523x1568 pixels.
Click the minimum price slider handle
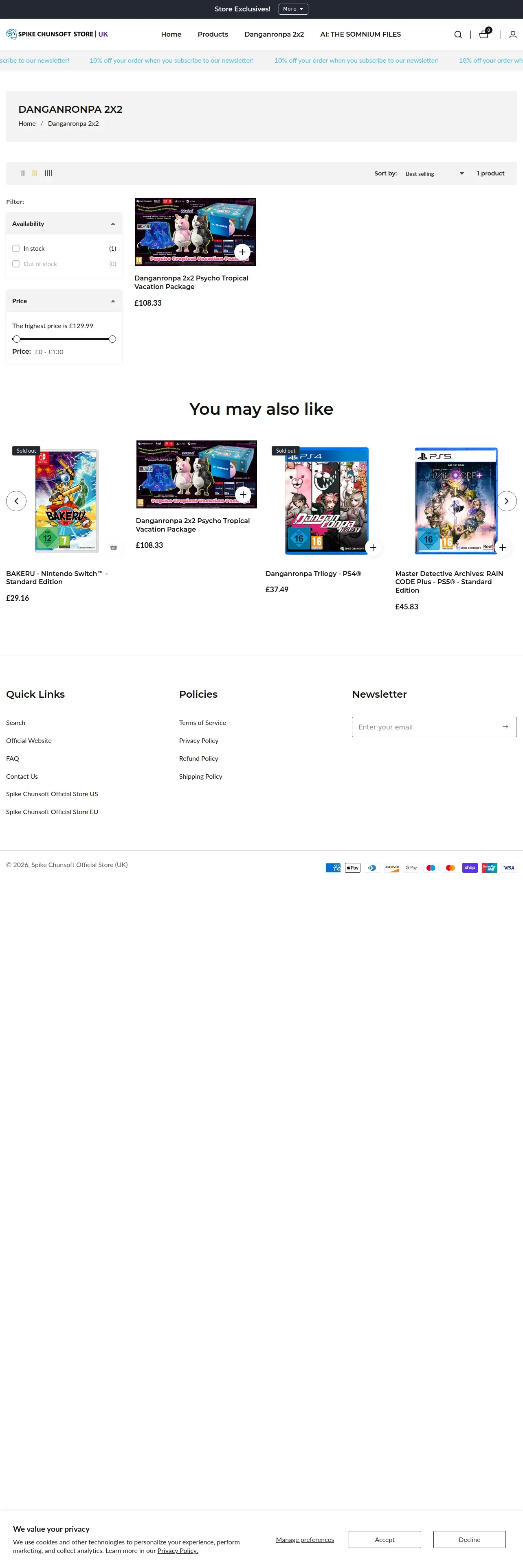16,339
